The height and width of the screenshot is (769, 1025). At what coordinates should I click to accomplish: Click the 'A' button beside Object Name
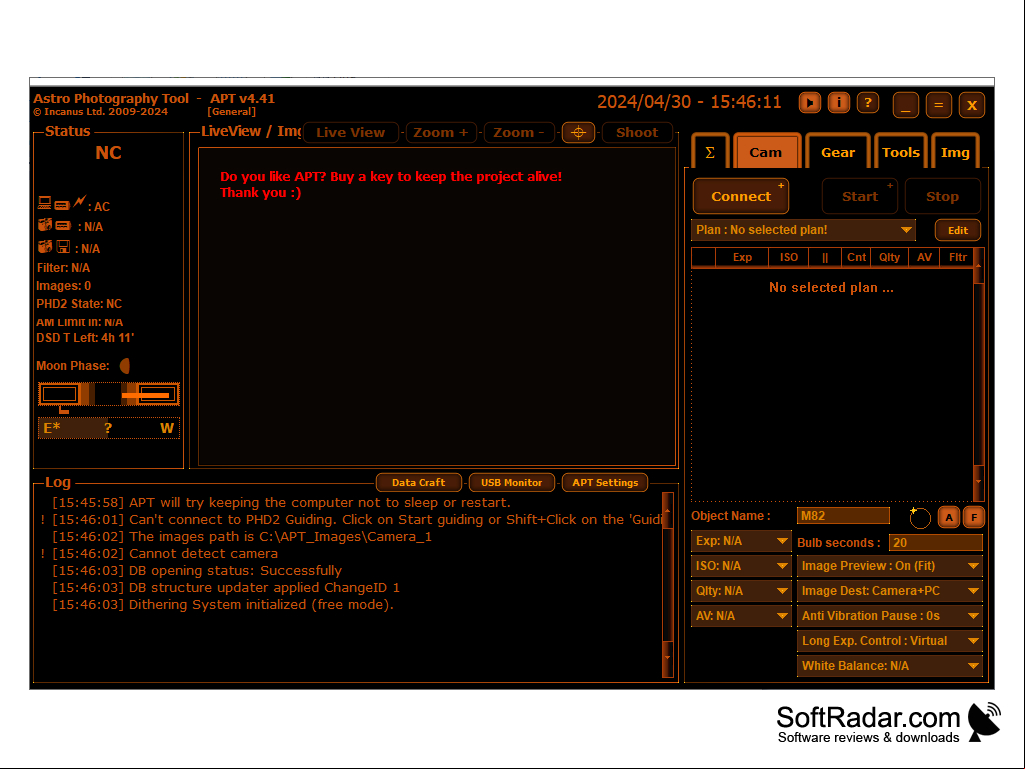[x=949, y=517]
